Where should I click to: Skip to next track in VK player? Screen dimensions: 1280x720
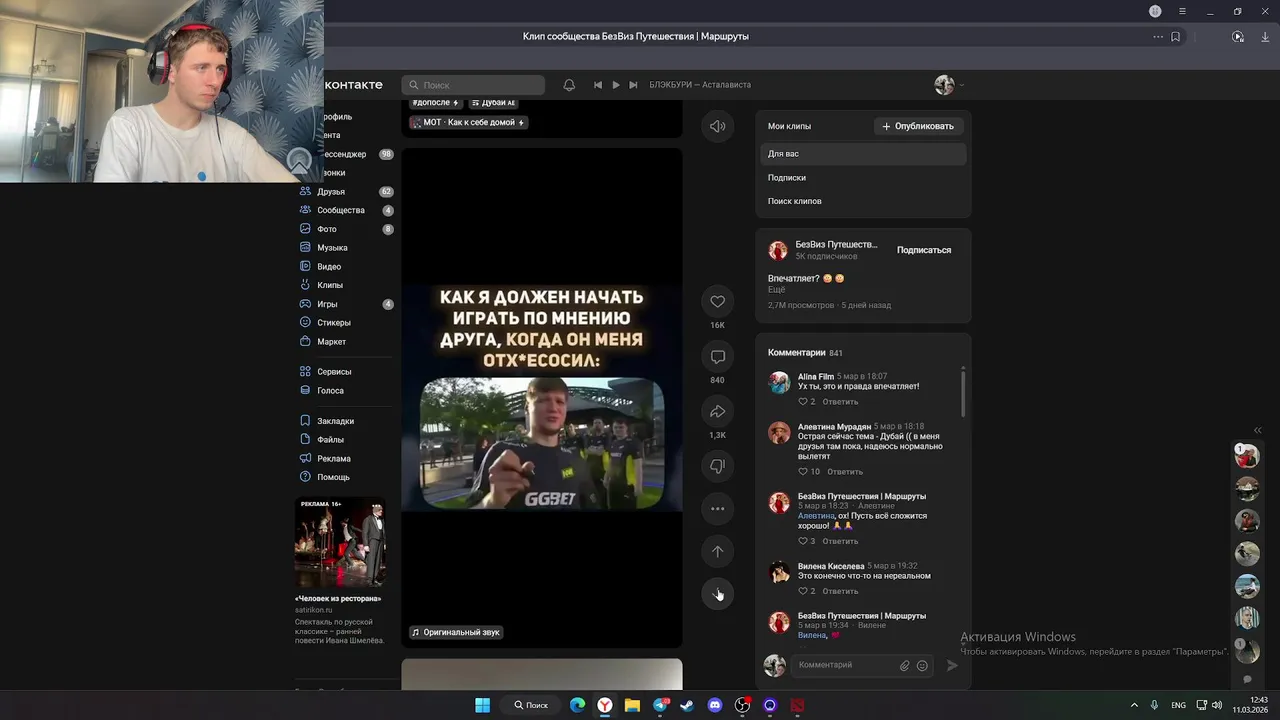(633, 85)
